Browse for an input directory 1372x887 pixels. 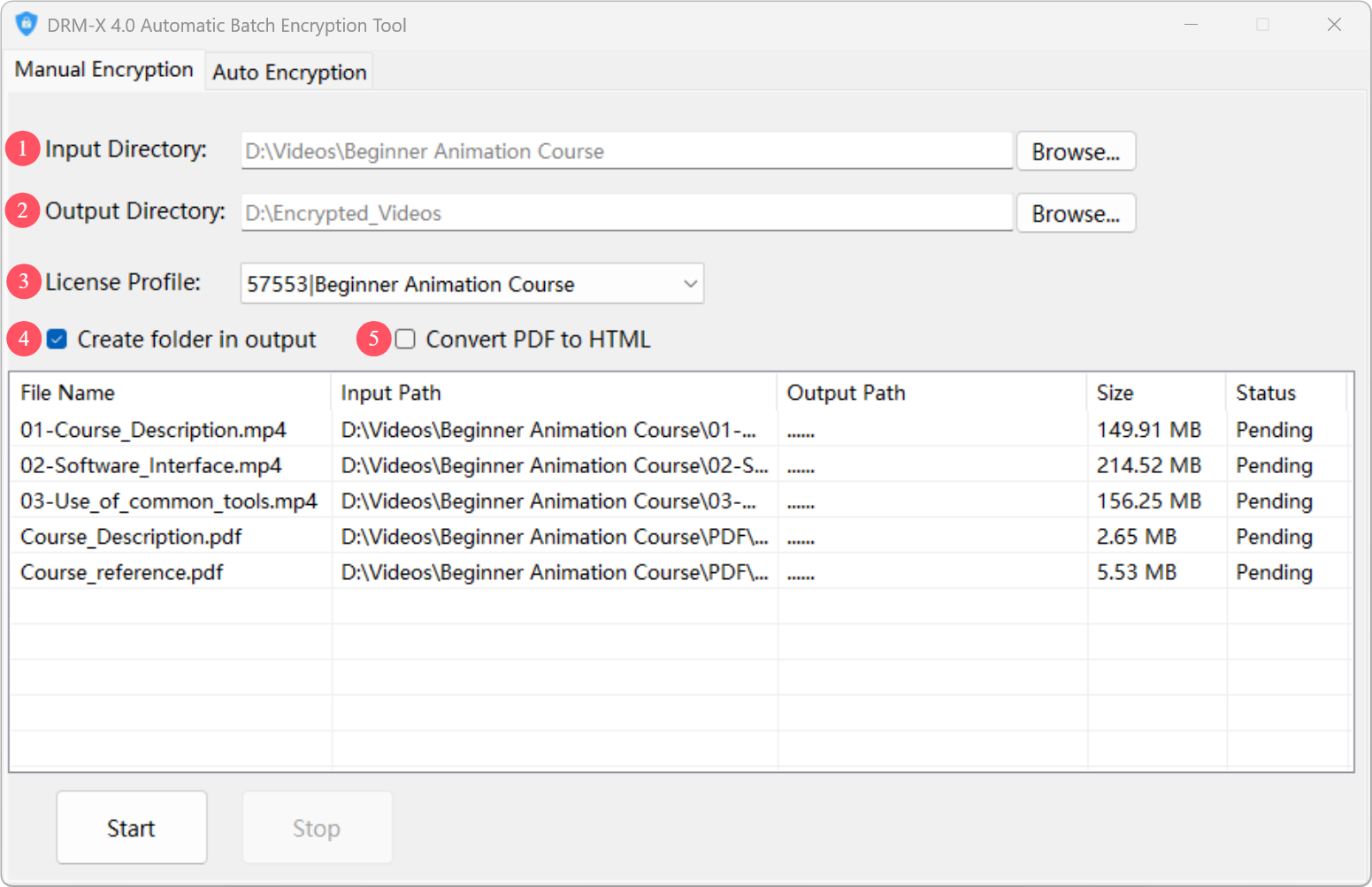click(x=1075, y=150)
